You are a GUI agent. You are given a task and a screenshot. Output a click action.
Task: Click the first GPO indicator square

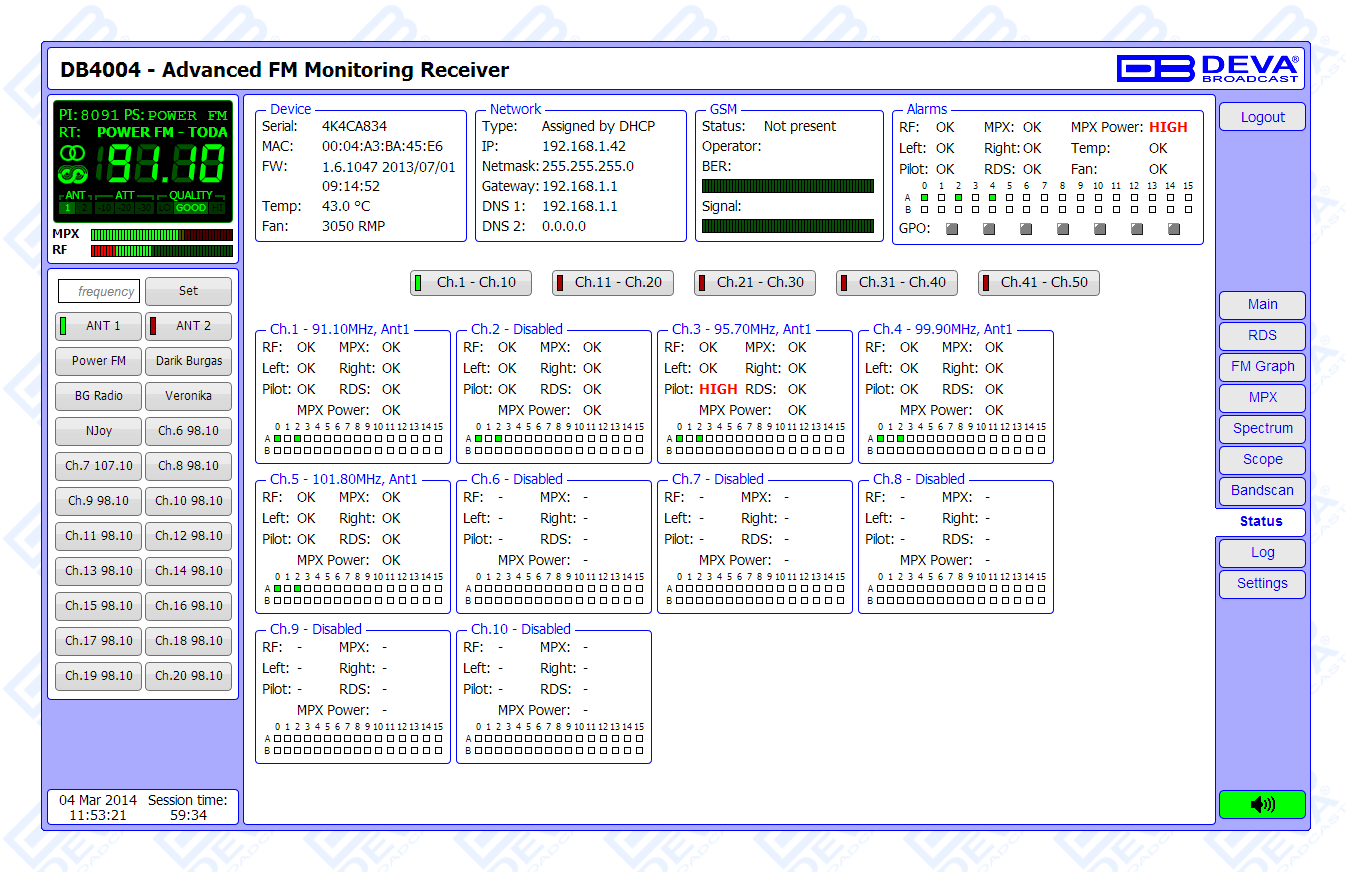[952, 229]
